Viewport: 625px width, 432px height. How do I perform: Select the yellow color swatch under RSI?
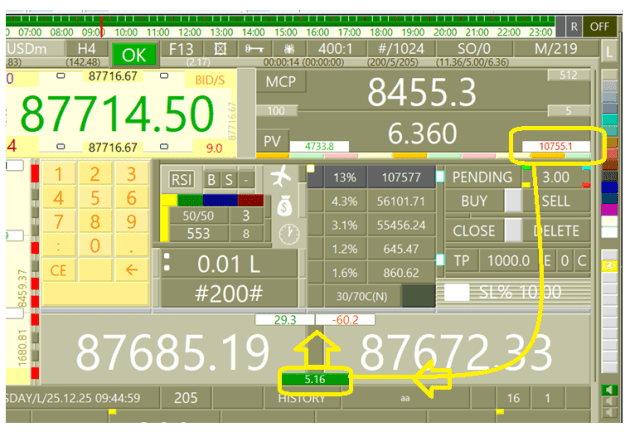168,200
